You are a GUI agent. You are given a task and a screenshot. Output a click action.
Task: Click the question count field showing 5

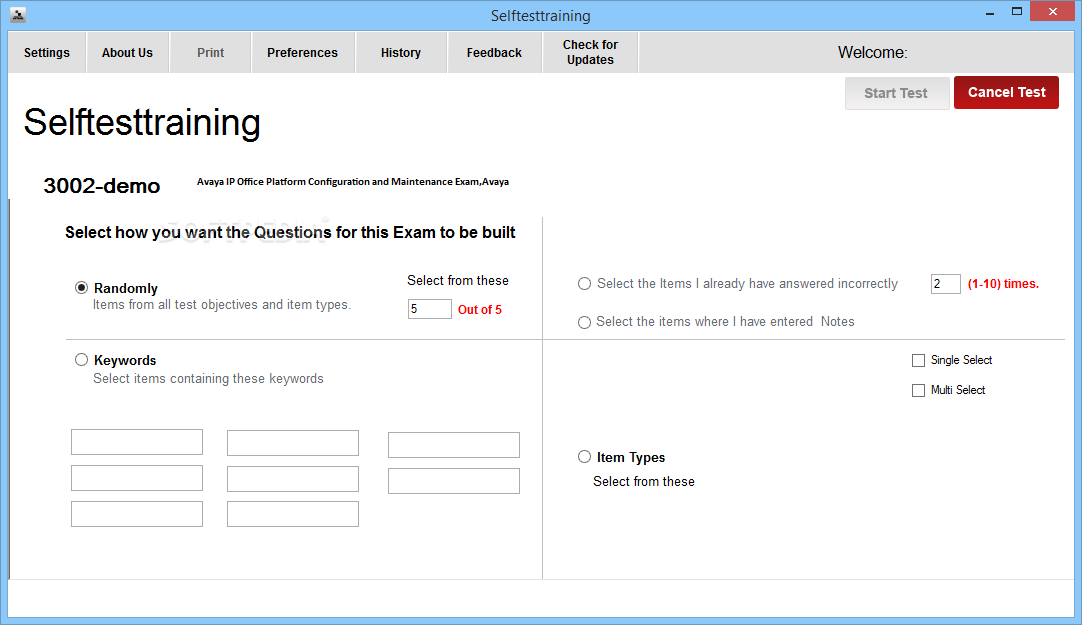coord(430,309)
